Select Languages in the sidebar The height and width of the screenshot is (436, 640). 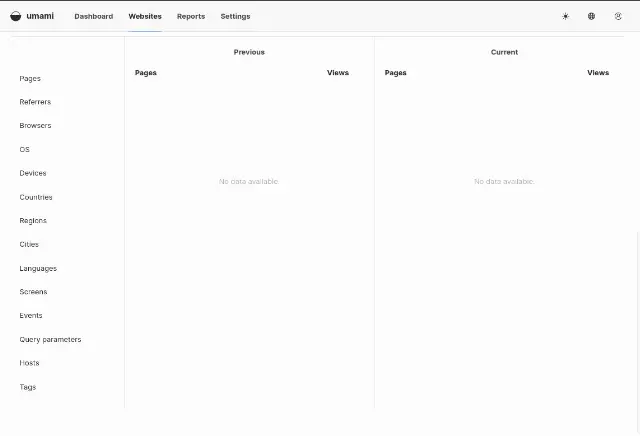click(x=38, y=268)
